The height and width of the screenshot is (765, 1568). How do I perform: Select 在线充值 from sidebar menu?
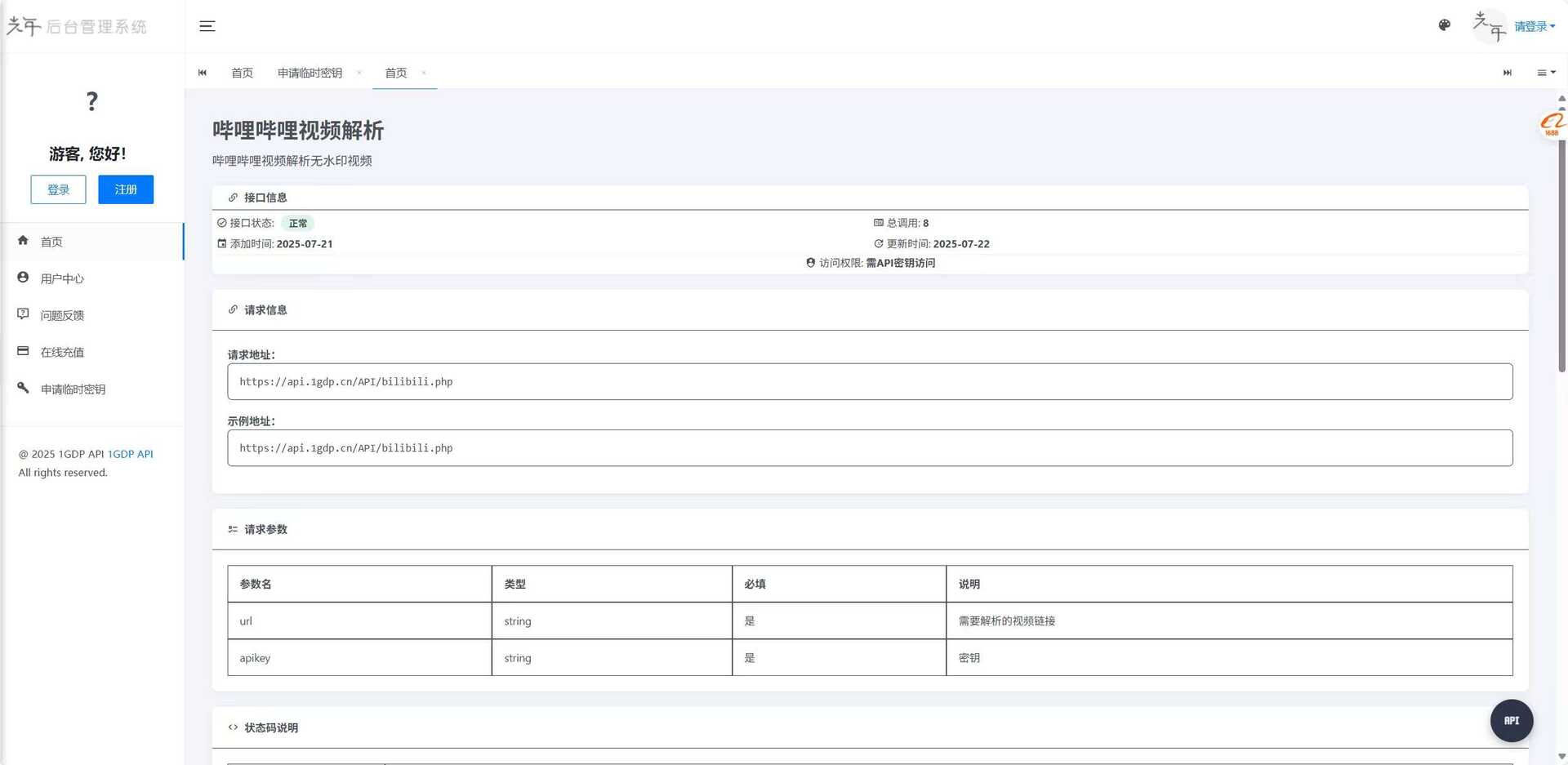click(62, 352)
